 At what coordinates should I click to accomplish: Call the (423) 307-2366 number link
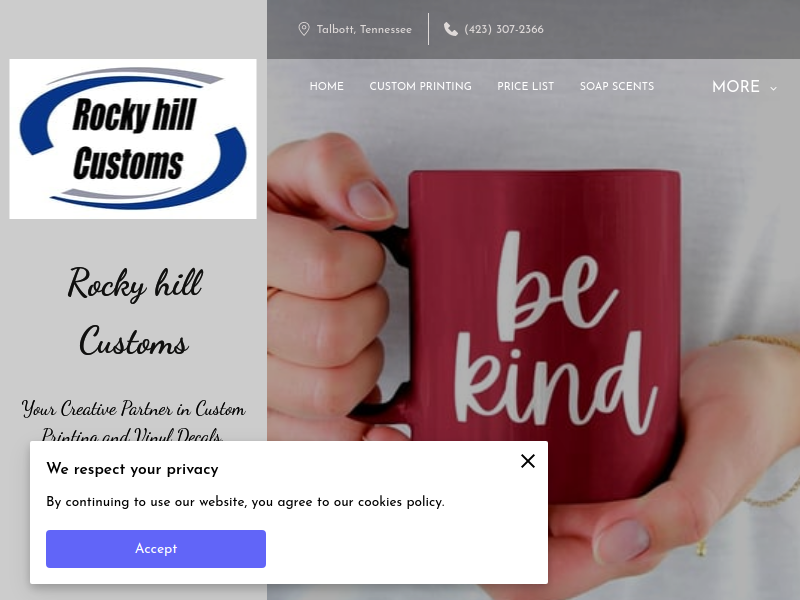pyautogui.click(x=504, y=30)
